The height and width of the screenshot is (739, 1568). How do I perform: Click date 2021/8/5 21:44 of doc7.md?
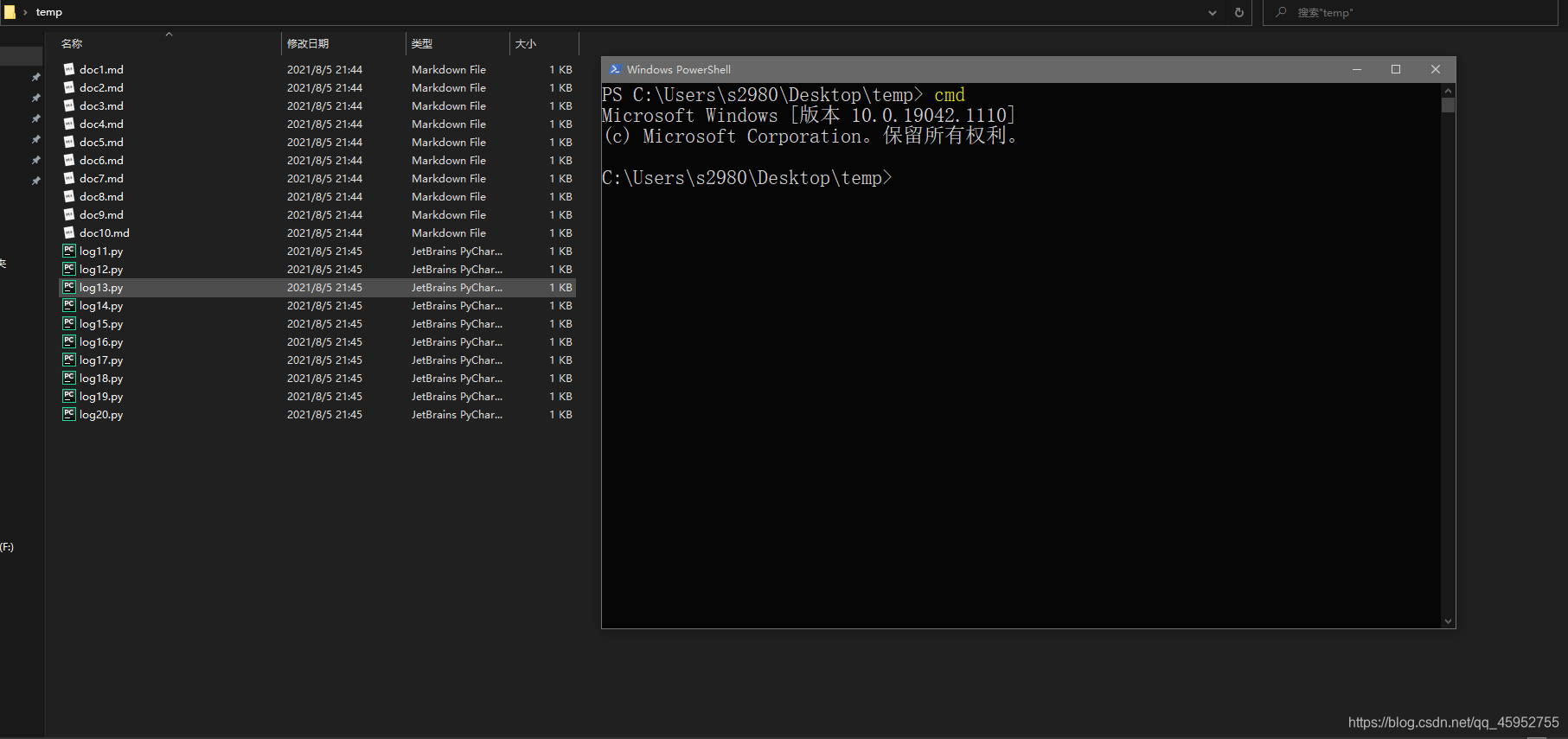(325, 178)
